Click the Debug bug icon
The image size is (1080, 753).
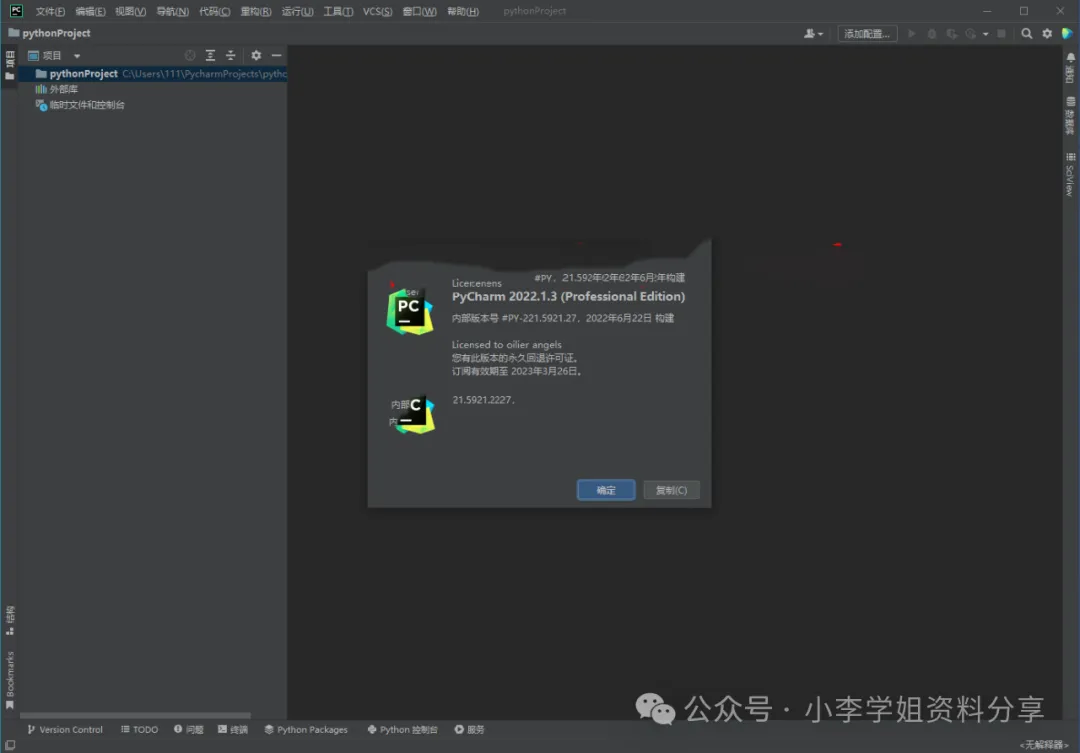931,33
